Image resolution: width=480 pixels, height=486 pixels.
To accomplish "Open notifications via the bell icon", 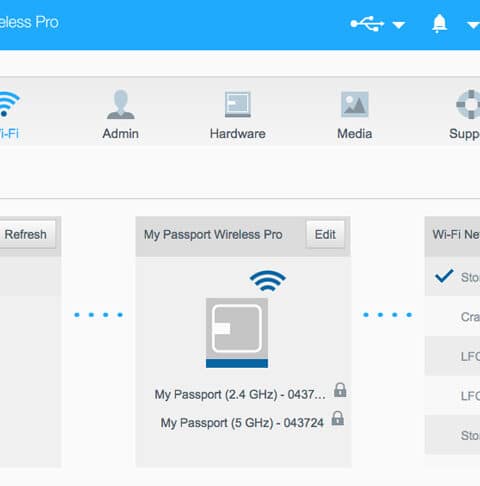I will click(439, 24).
